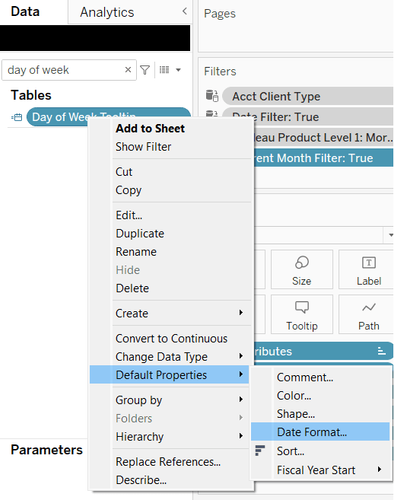Collapse the Data pane with left chevron
Screen dimensions: 394x500
(x=184, y=11)
